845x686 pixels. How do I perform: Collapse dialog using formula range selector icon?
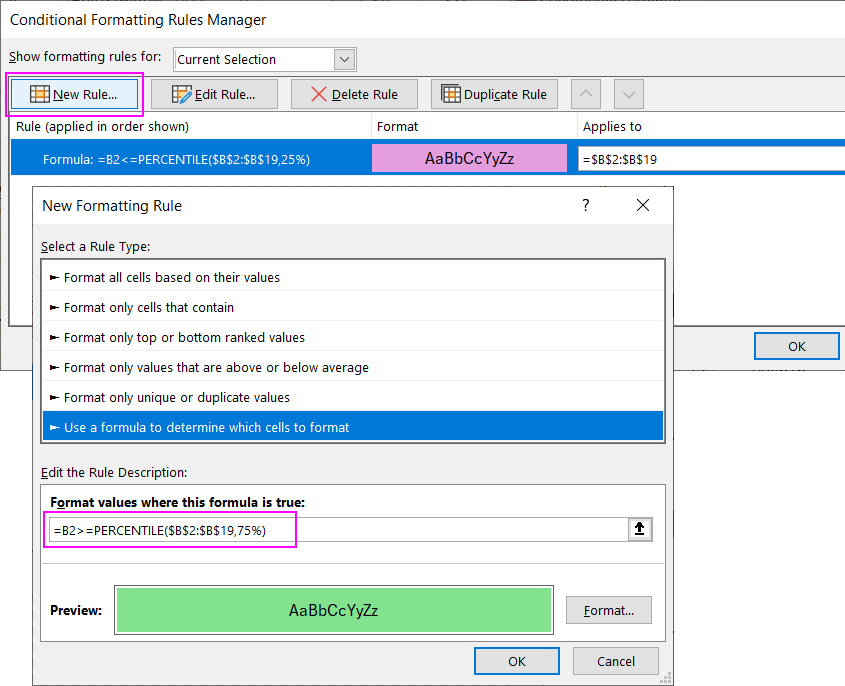click(x=640, y=530)
